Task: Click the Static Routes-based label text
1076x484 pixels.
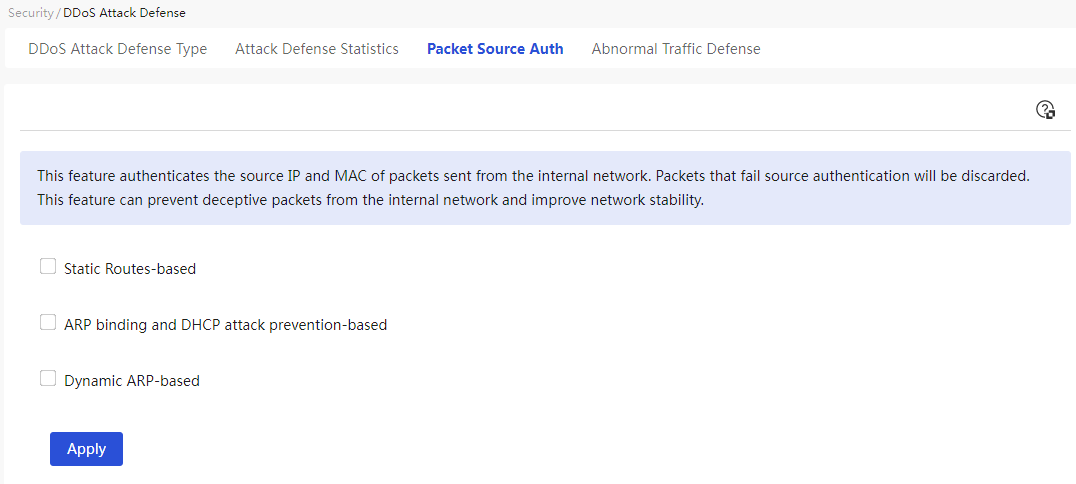Action: click(130, 269)
